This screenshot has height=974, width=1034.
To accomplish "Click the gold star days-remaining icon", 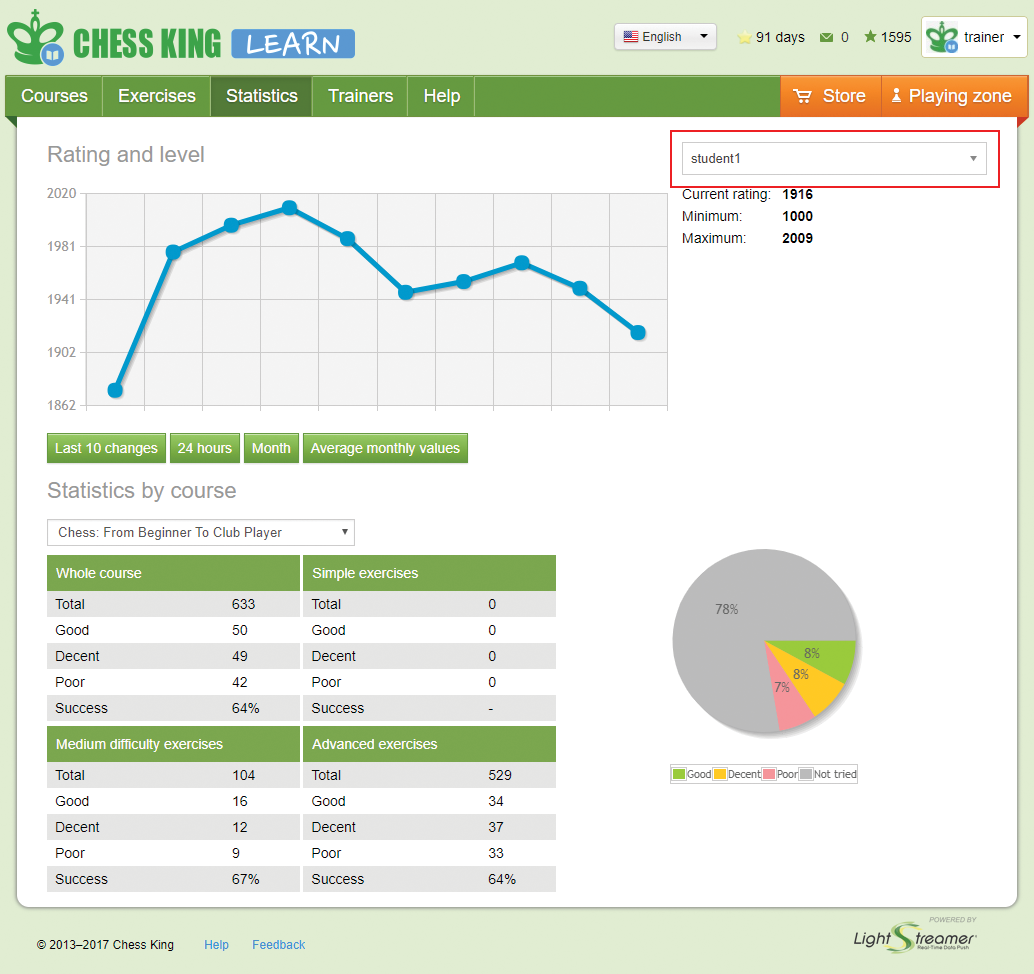I will tap(744, 38).
